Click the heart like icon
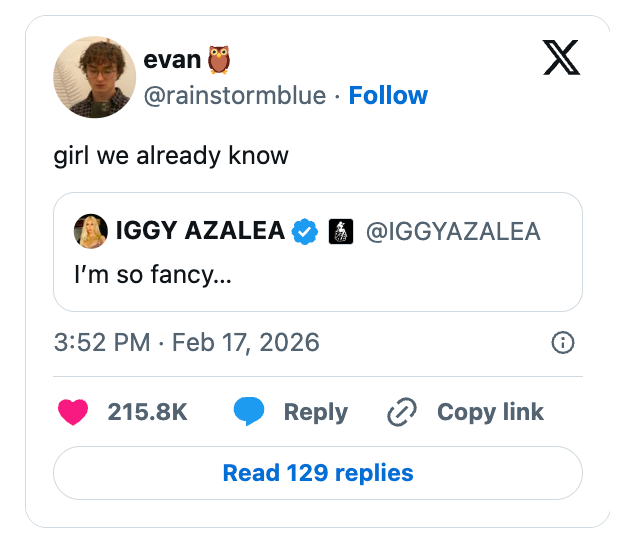Viewport: 634px width, 546px height. 73,412
